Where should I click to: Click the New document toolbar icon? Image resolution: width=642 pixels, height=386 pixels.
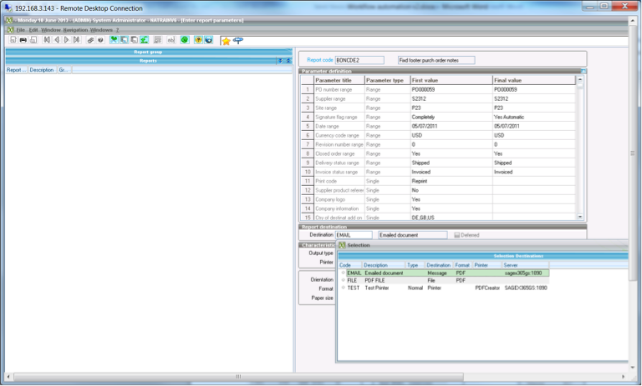[x=13, y=40]
